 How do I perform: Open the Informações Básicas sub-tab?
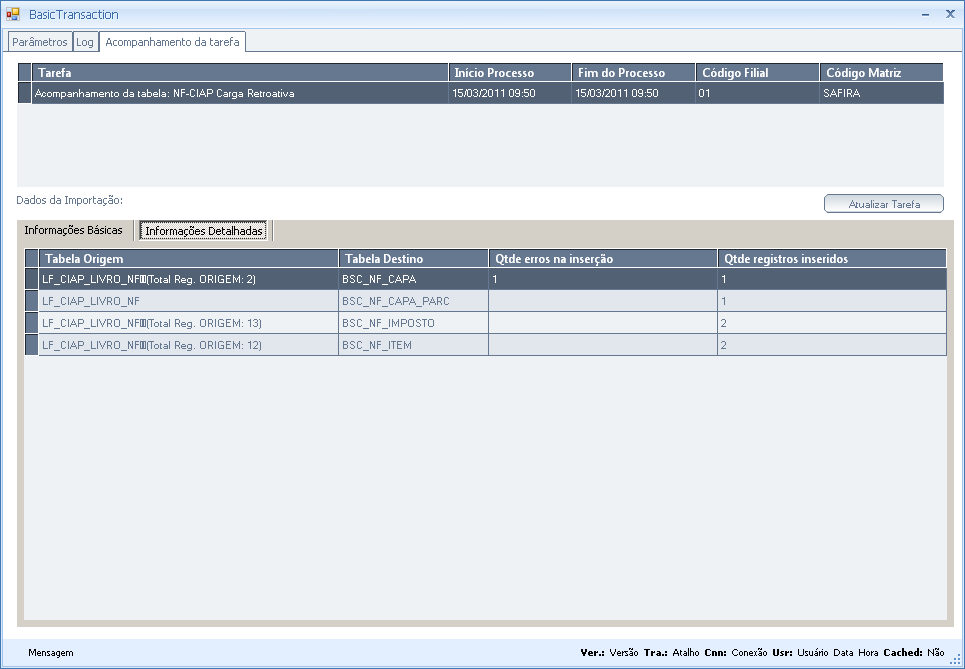point(73,230)
